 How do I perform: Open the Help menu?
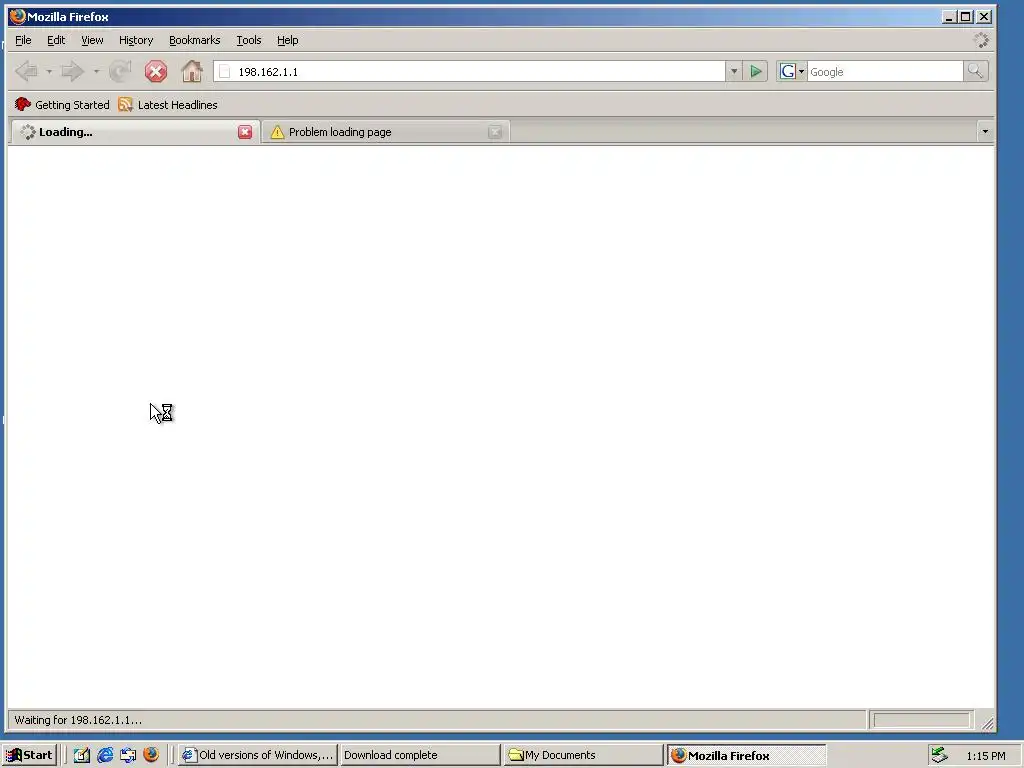point(287,40)
